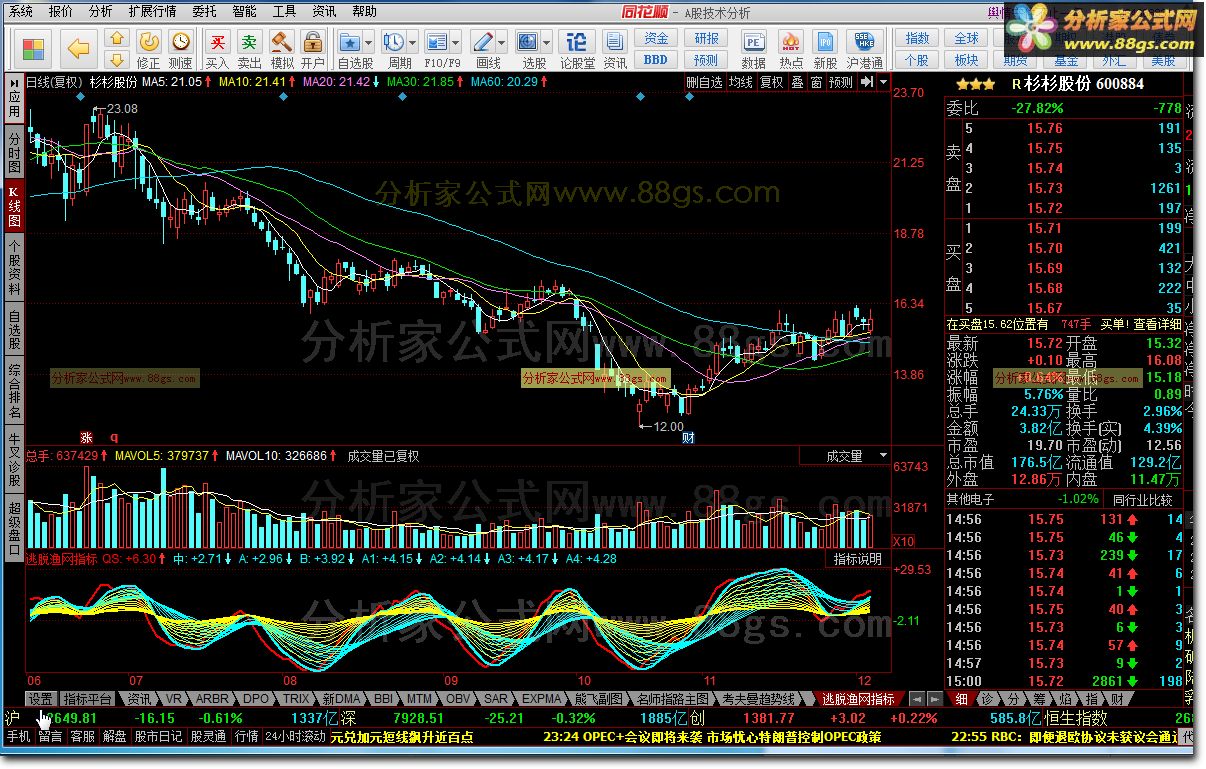Image resolution: width=1206 pixels, height=769 pixels.
Task: Click 删自选 remove from watchlist
Action: coord(704,82)
